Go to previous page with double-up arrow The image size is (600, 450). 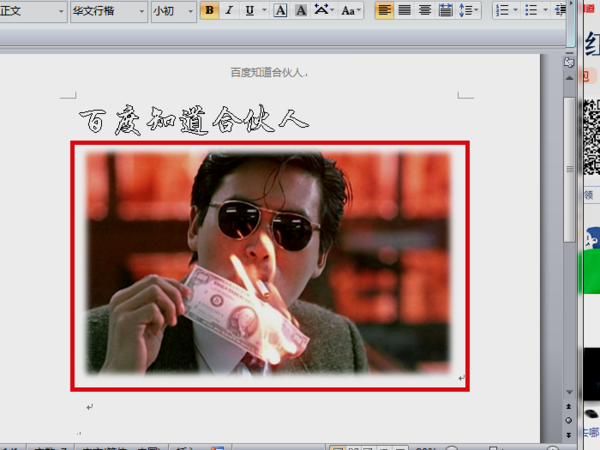(x=569, y=406)
